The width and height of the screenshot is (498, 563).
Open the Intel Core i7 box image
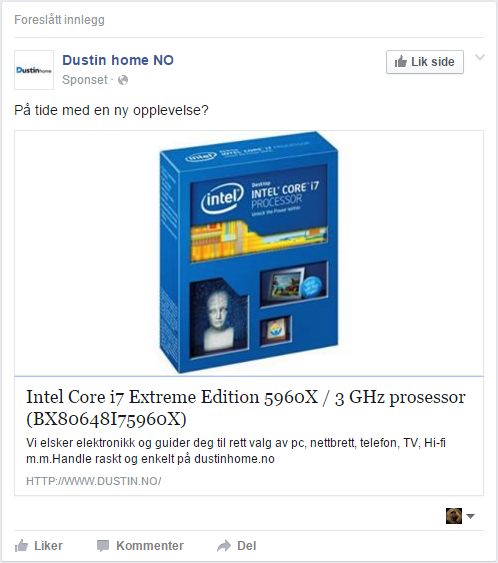pos(249,253)
